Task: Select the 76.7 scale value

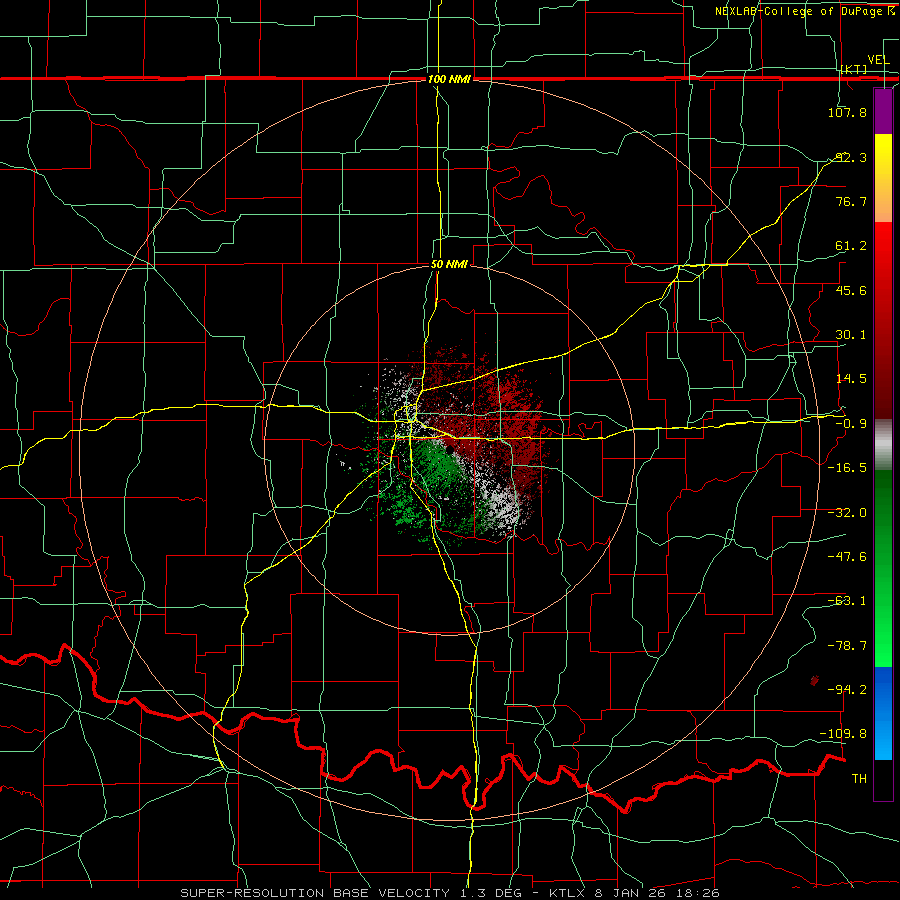Action: (x=851, y=201)
